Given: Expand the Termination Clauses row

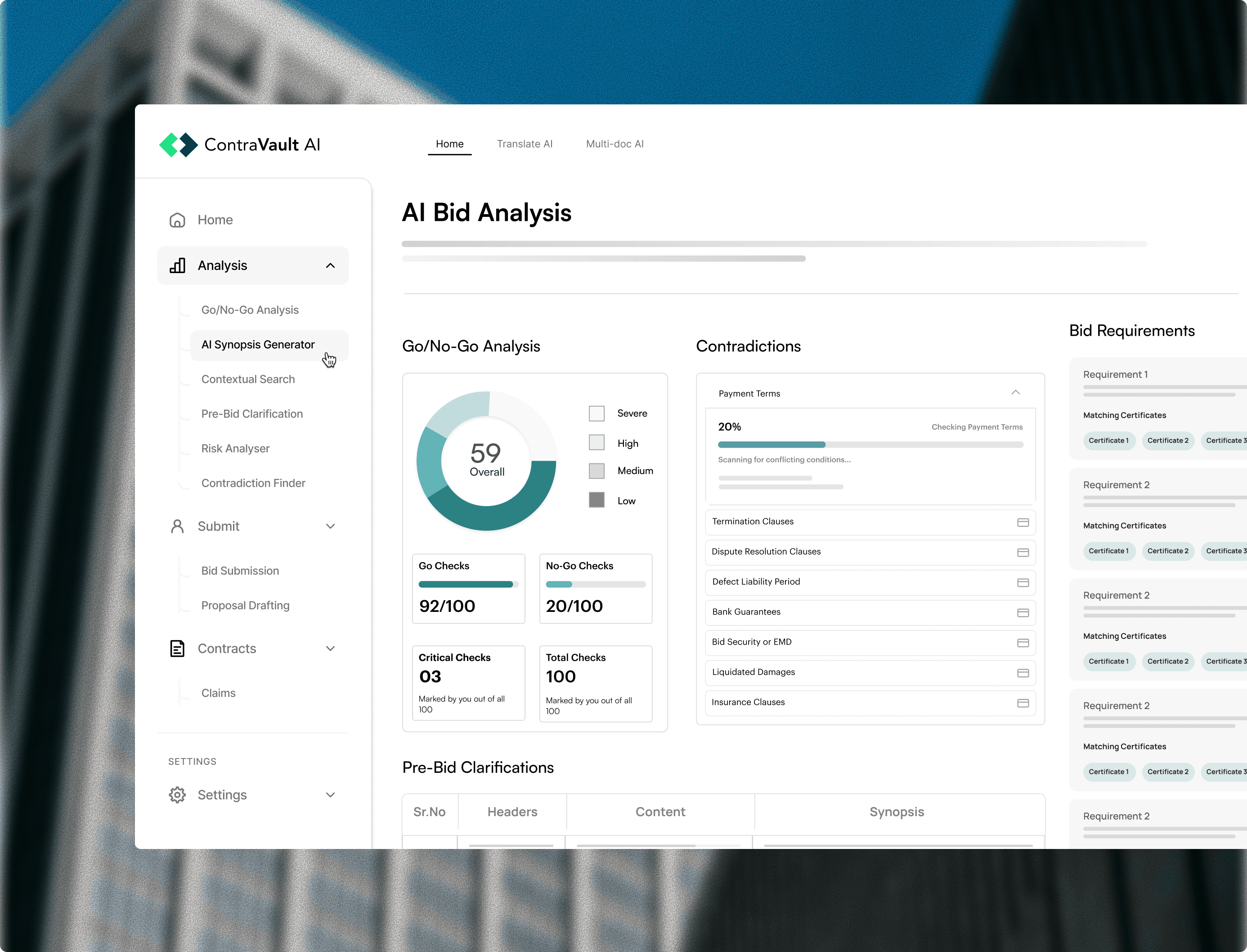Looking at the screenshot, I should [870, 522].
